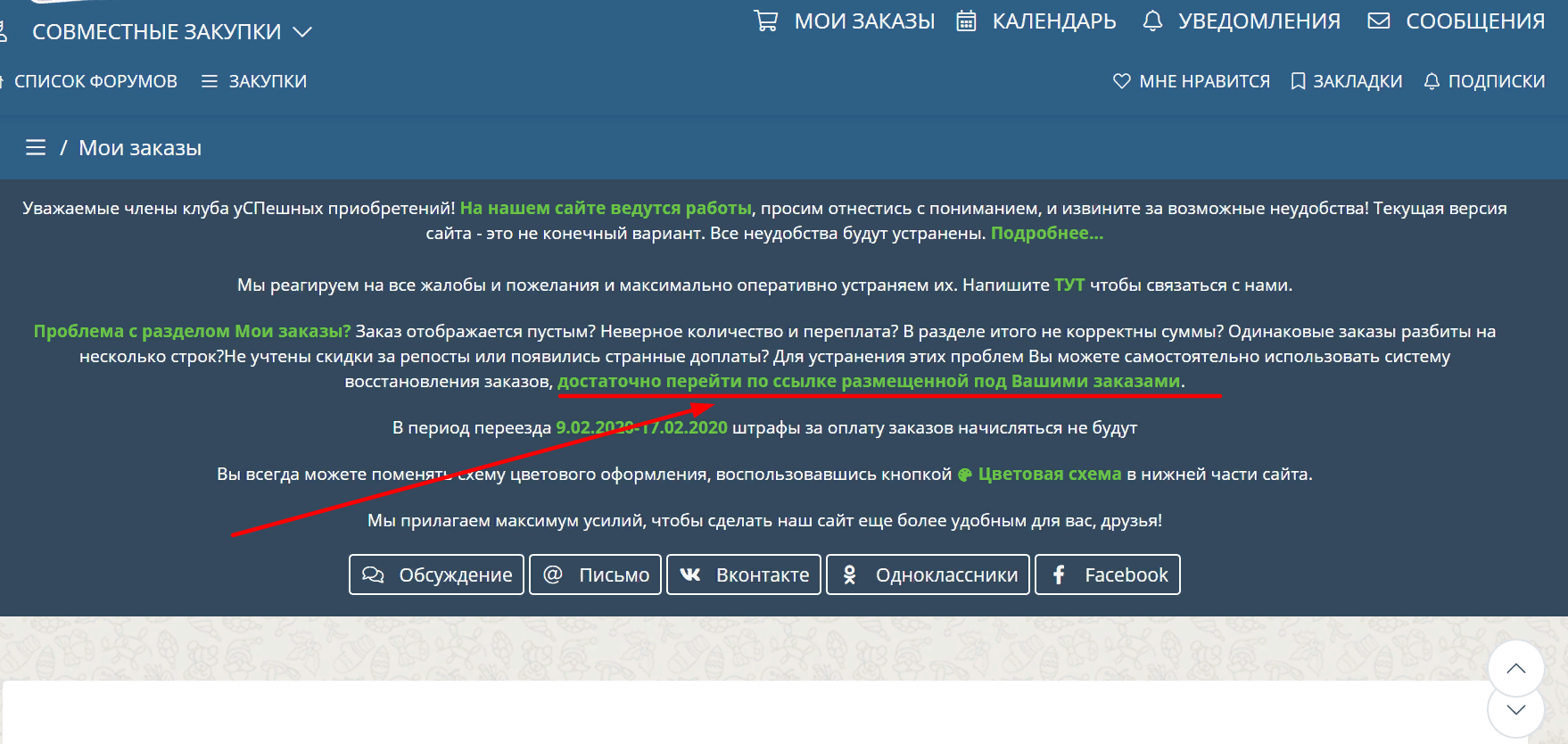The width and height of the screenshot is (1568, 744).
Task: Open the shopping cart icon for orders
Action: (765, 21)
